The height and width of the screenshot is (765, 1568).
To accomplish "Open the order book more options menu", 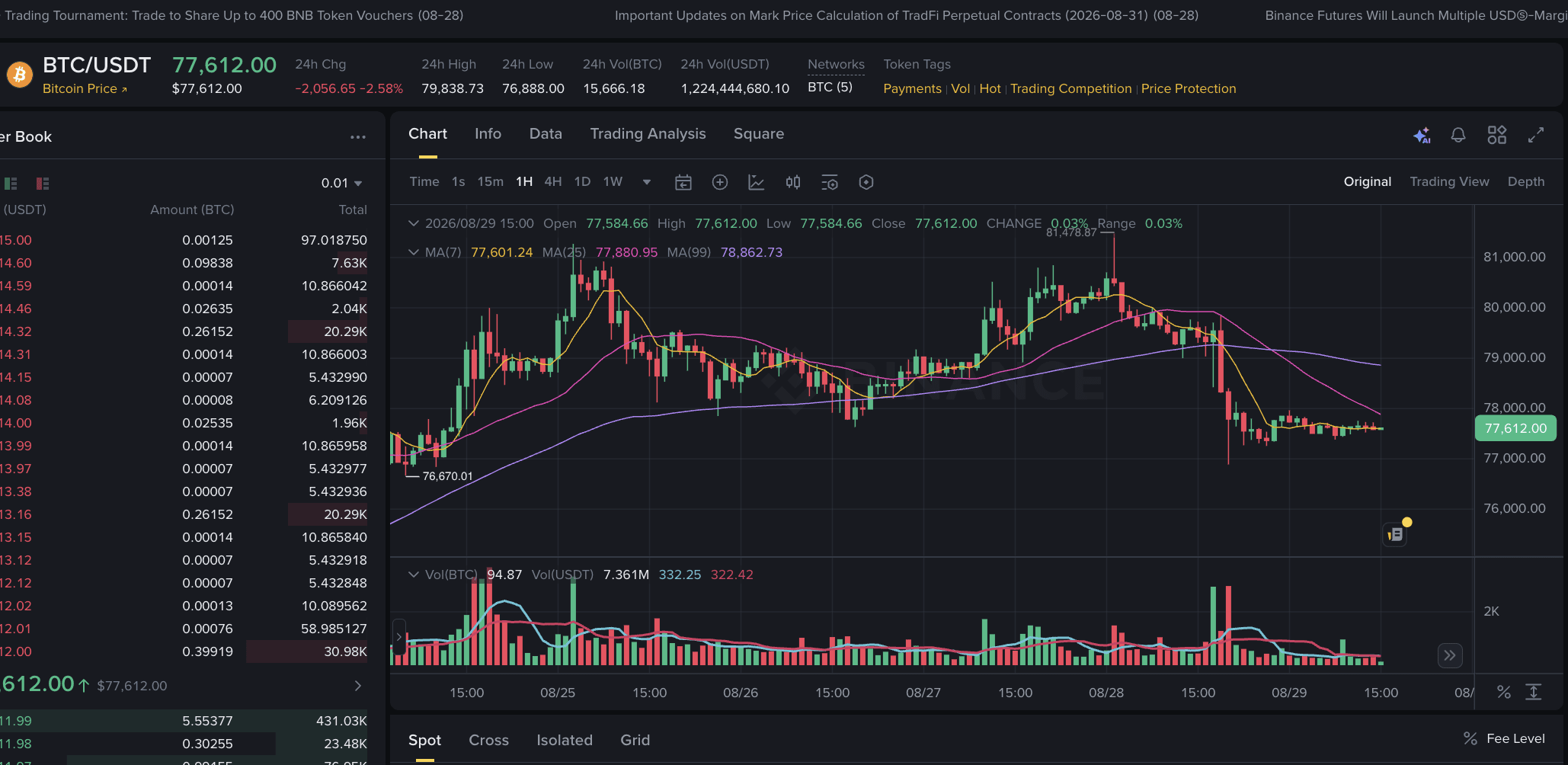I will [x=358, y=137].
